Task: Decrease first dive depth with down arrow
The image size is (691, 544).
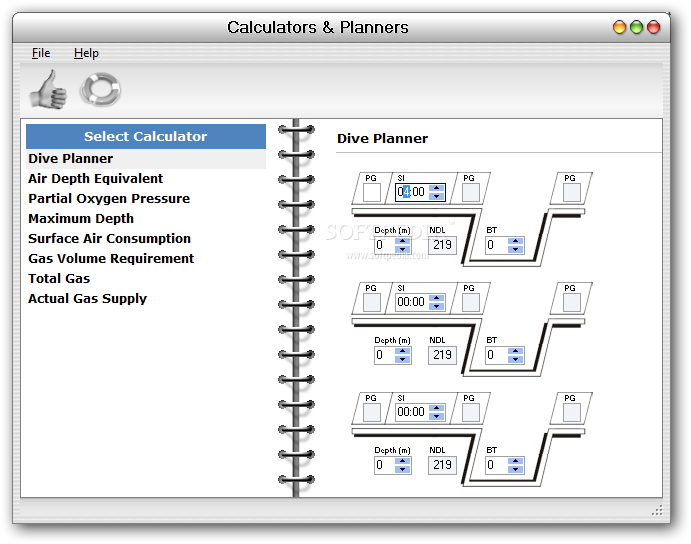Action: point(402,249)
